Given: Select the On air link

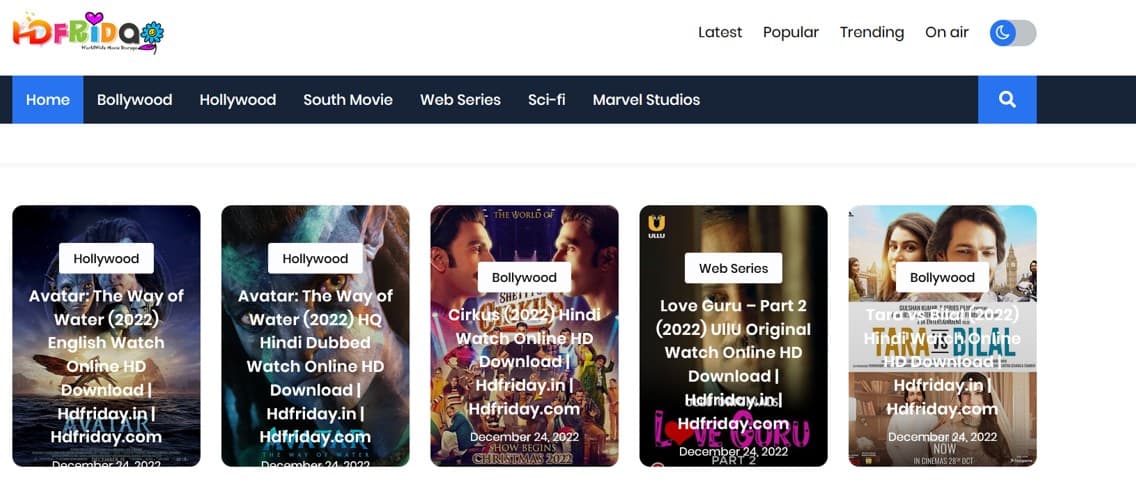Looking at the screenshot, I should tap(946, 32).
